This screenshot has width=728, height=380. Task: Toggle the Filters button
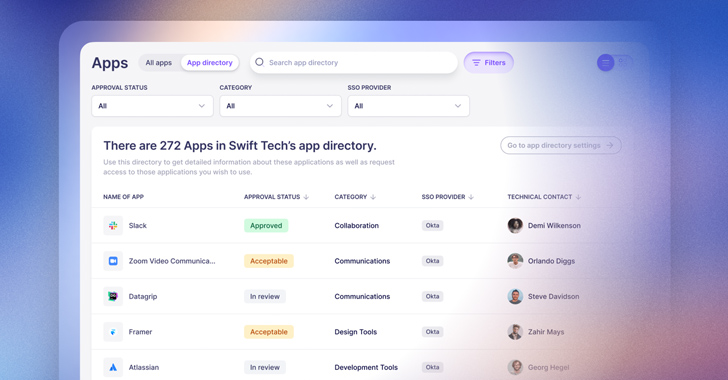[488, 63]
